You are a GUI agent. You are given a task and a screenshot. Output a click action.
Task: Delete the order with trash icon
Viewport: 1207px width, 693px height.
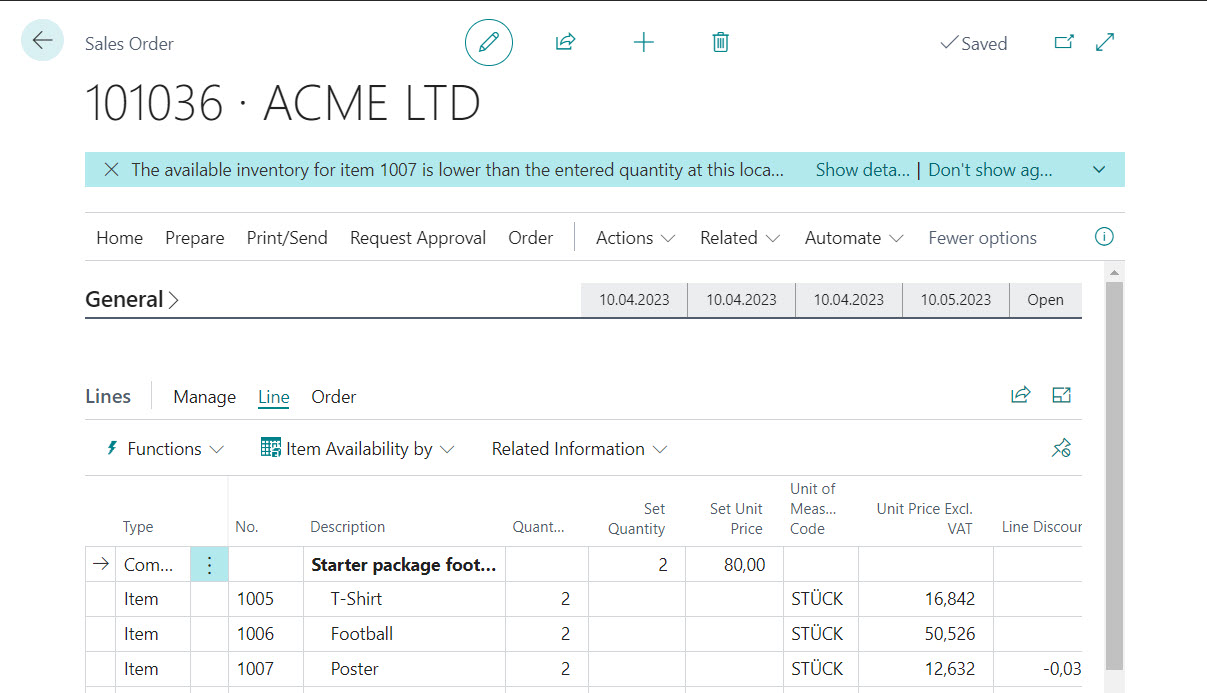(x=720, y=42)
